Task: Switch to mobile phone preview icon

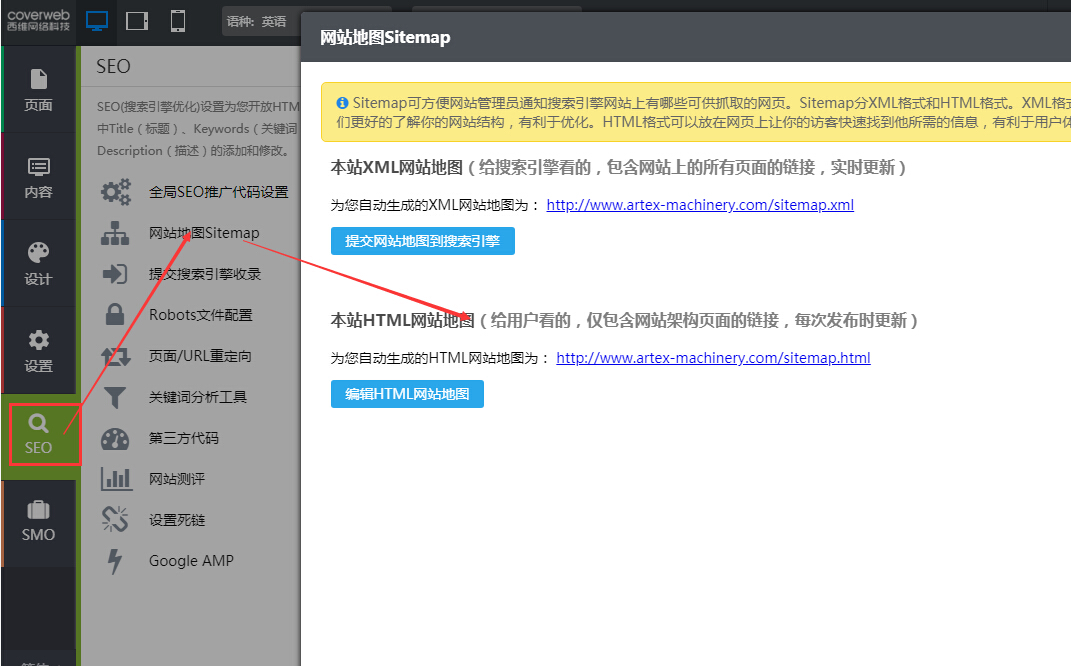Action: [x=178, y=21]
